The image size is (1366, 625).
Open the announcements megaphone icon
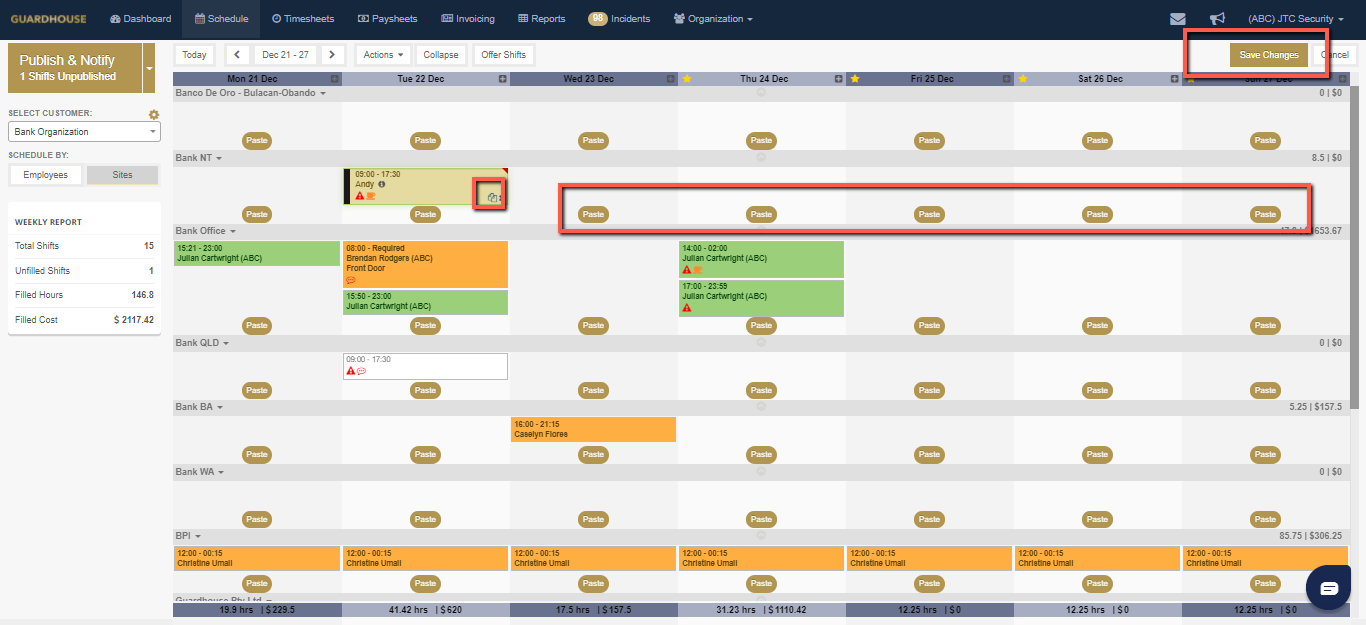pos(1217,19)
